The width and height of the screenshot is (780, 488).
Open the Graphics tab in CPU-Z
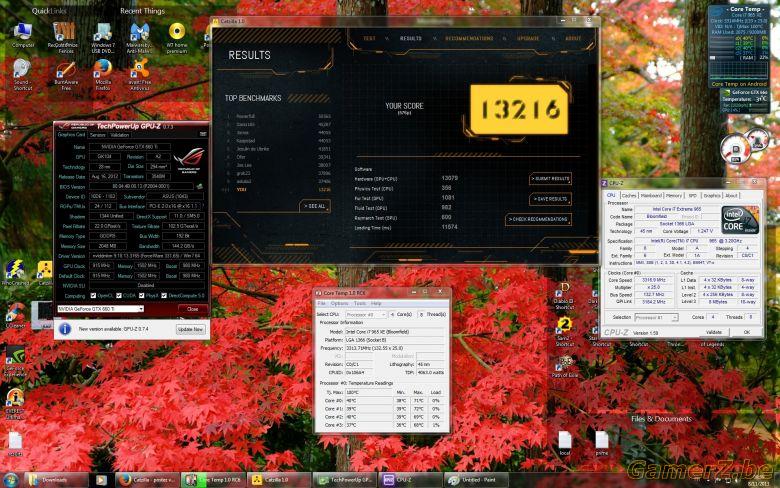pyautogui.click(x=712, y=195)
